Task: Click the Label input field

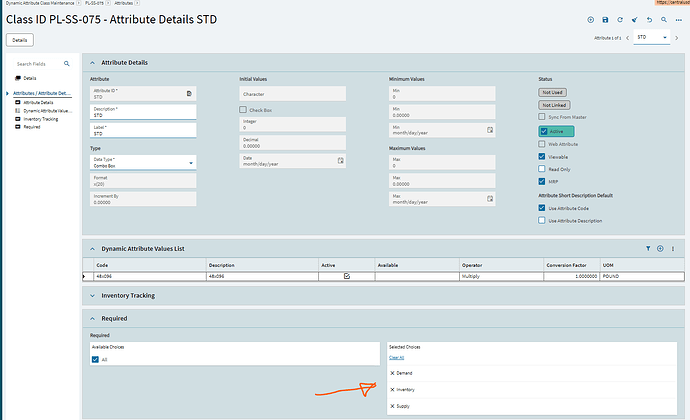Action: 143,130
